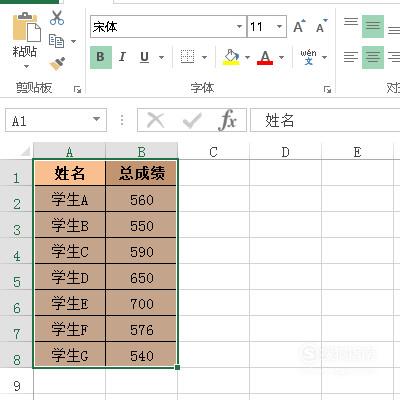Select the score cell 550
The width and height of the screenshot is (400, 400).
142,225
